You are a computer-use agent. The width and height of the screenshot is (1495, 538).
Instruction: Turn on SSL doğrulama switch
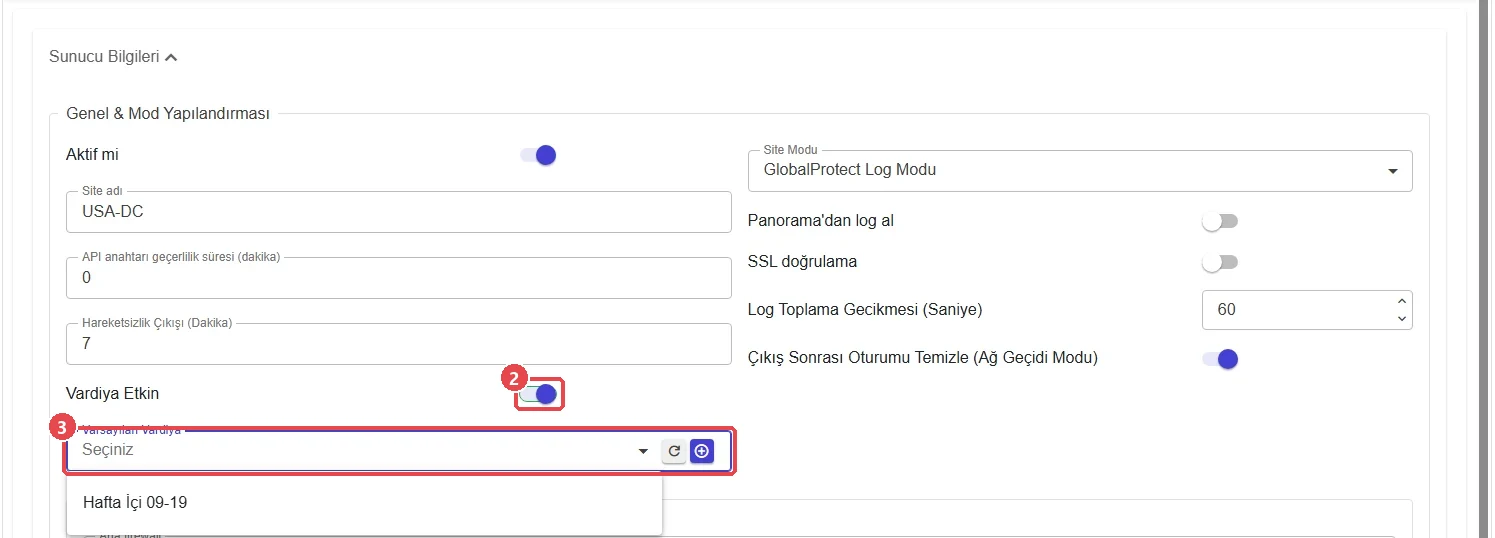click(x=1220, y=263)
